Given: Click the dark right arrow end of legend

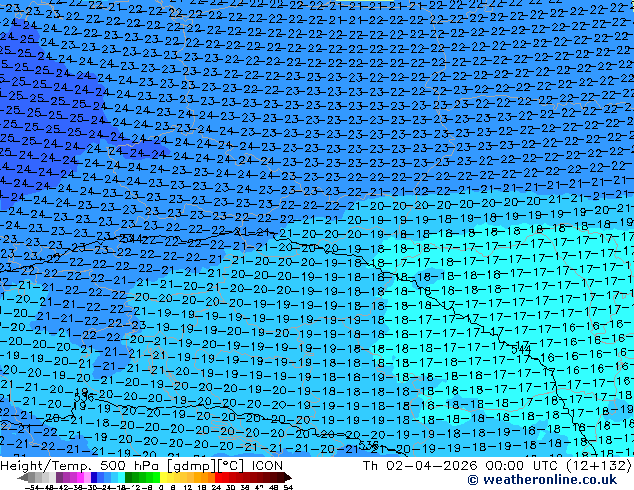Looking at the screenshot, I should [x=288, y=477].
